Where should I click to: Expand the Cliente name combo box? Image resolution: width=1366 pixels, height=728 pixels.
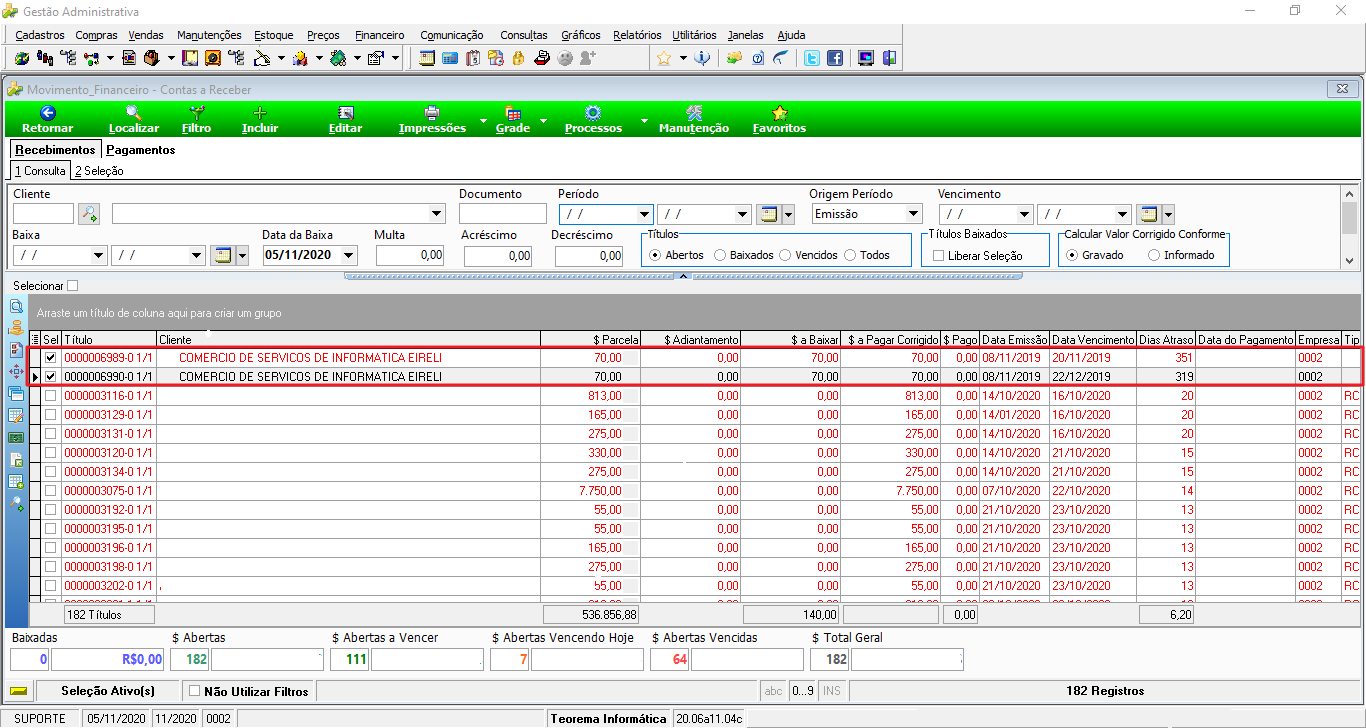click(437, 214)
